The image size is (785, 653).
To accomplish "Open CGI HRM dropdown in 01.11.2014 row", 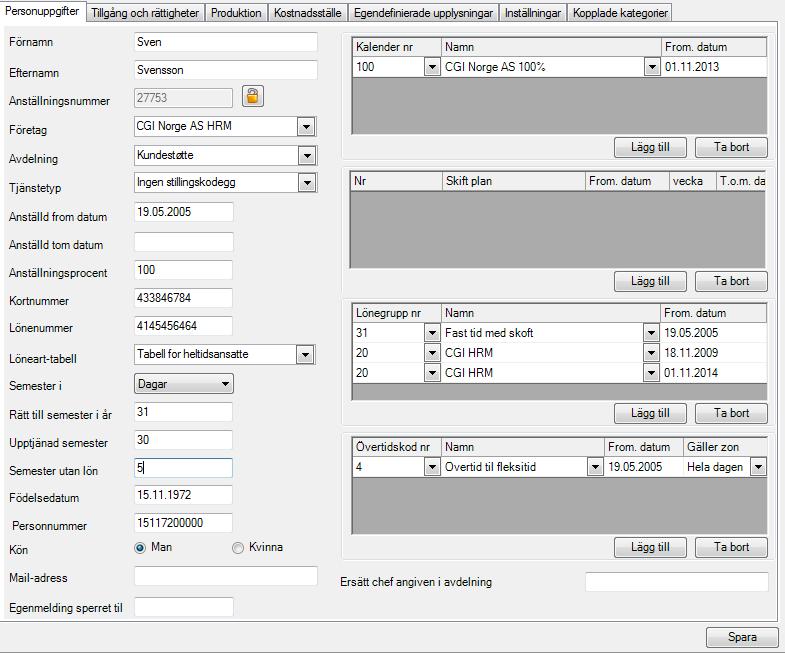I will (651, 373).
